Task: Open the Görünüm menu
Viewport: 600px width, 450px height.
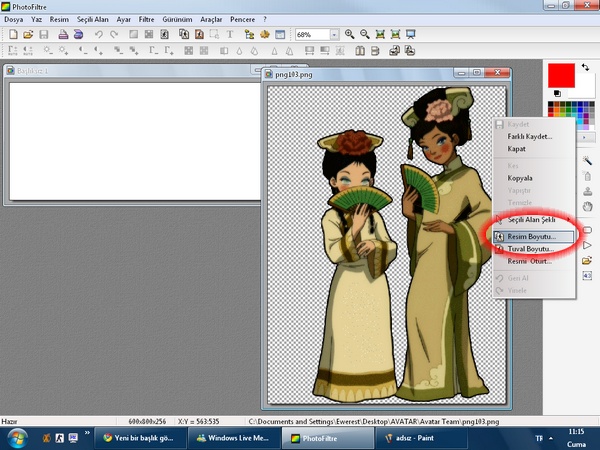Action: pyautogui.click(x=177, y=20)
